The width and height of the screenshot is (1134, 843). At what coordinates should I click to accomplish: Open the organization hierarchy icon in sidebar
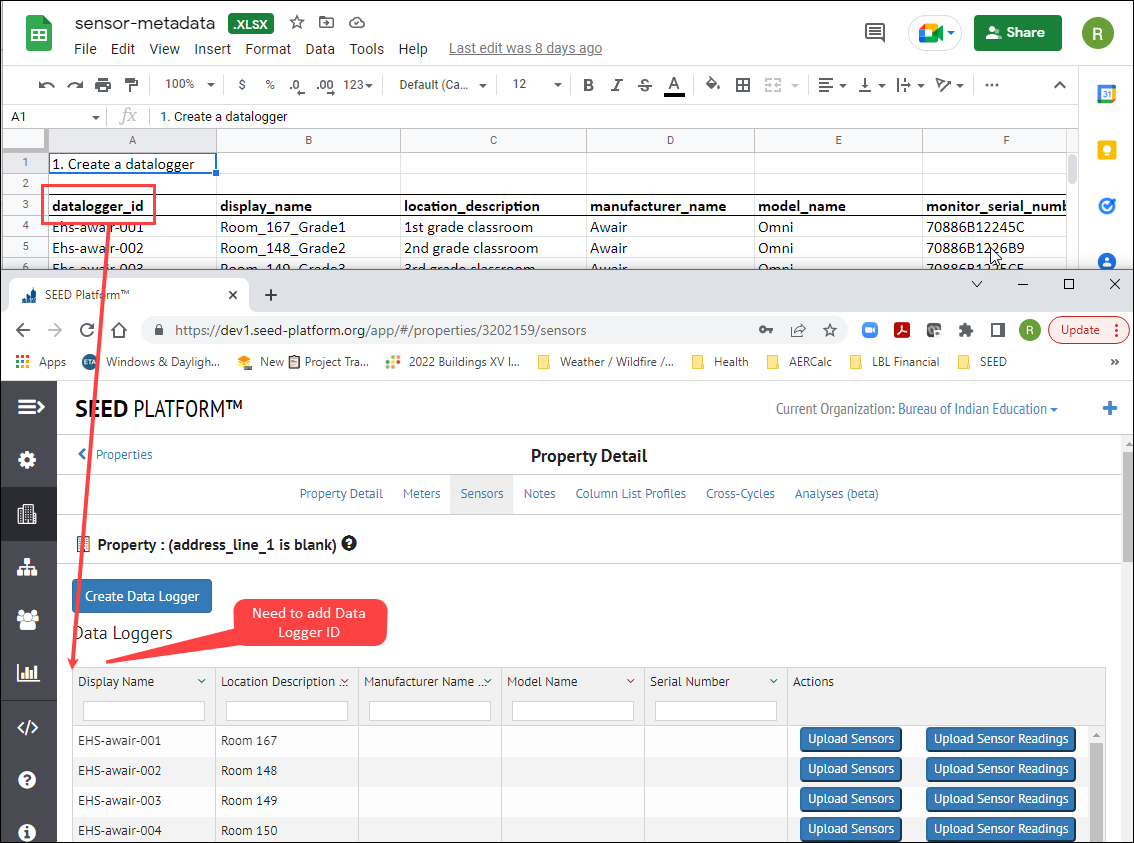pos(29,567)
